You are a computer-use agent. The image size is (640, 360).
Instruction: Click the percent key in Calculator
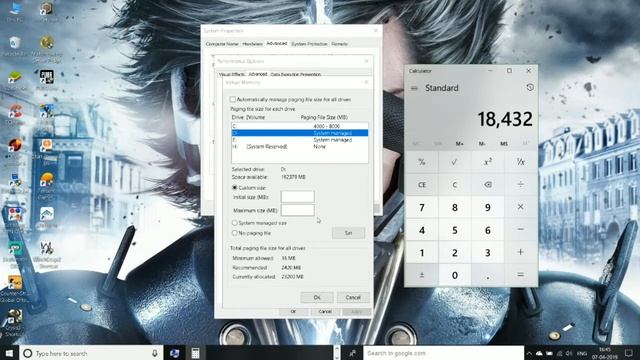tap(422, 162)
